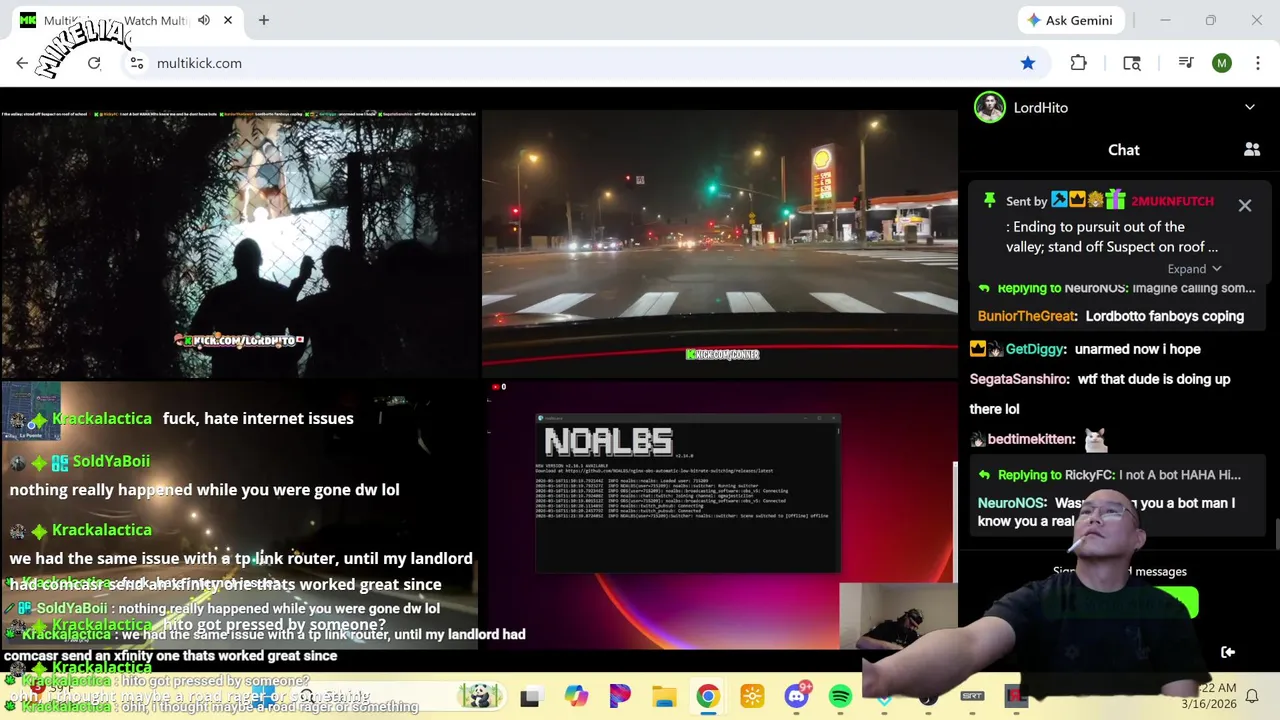Click the reply arrow for Replying to NeuroNOS
The image size is (1280, 720).
coord(984,288)
